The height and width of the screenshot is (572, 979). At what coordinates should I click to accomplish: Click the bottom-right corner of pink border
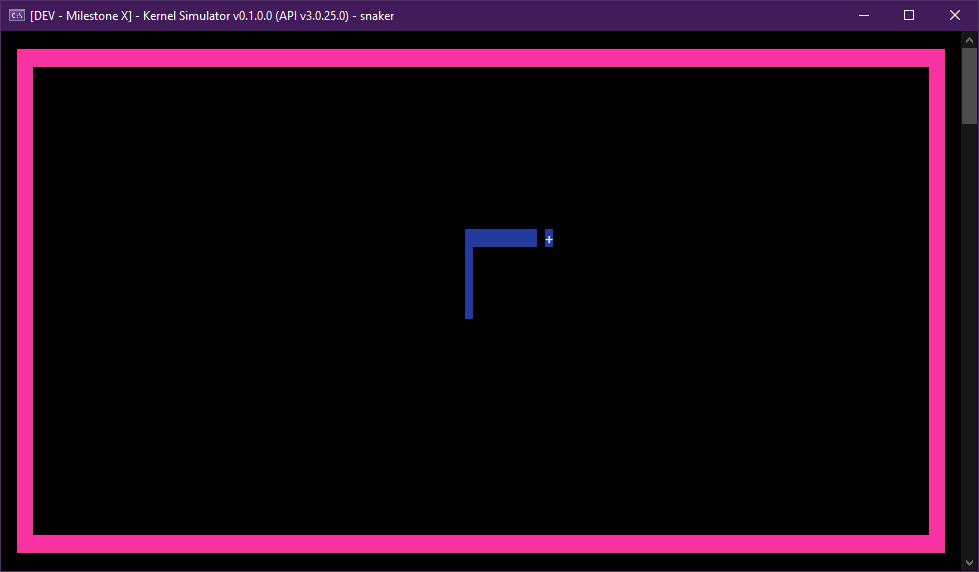[937, 544]
